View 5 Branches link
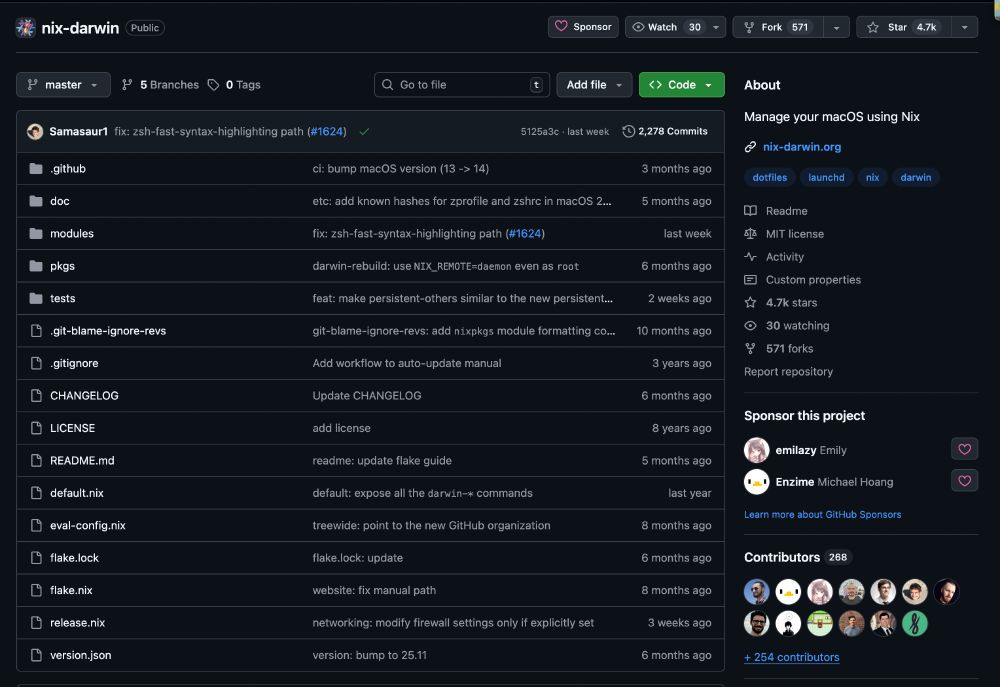The image size is (1000, 687). (161, 85)
